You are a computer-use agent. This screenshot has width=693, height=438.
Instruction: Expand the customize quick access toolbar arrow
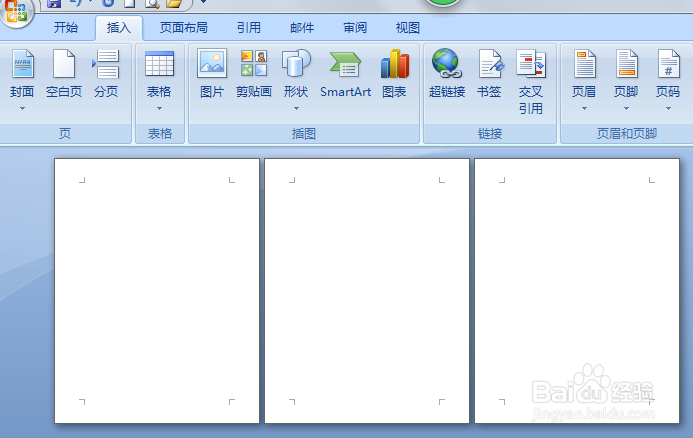203,2
